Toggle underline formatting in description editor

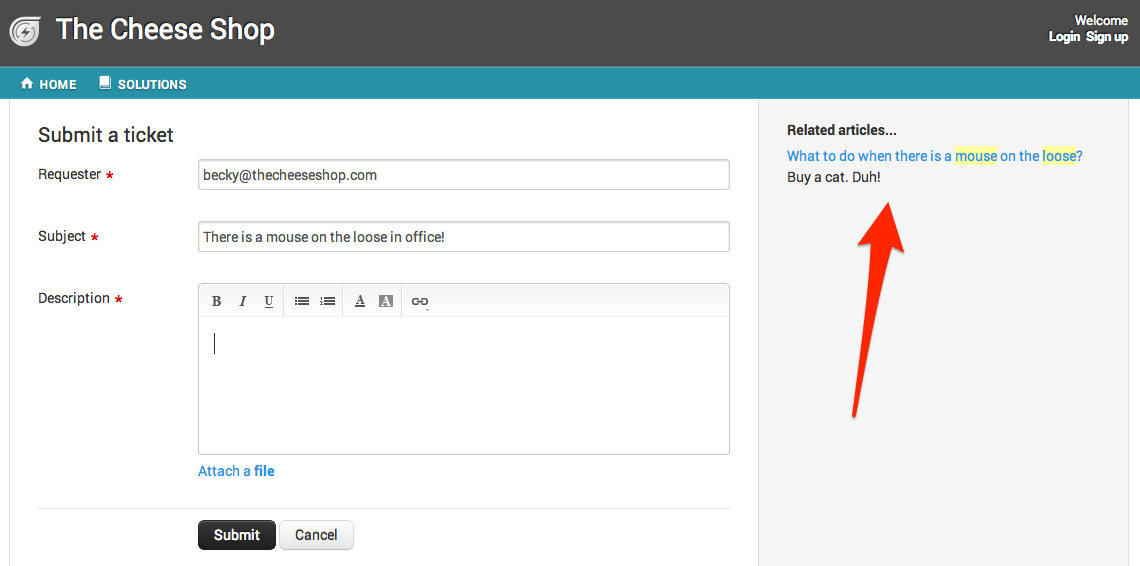(x=268, y=301)
